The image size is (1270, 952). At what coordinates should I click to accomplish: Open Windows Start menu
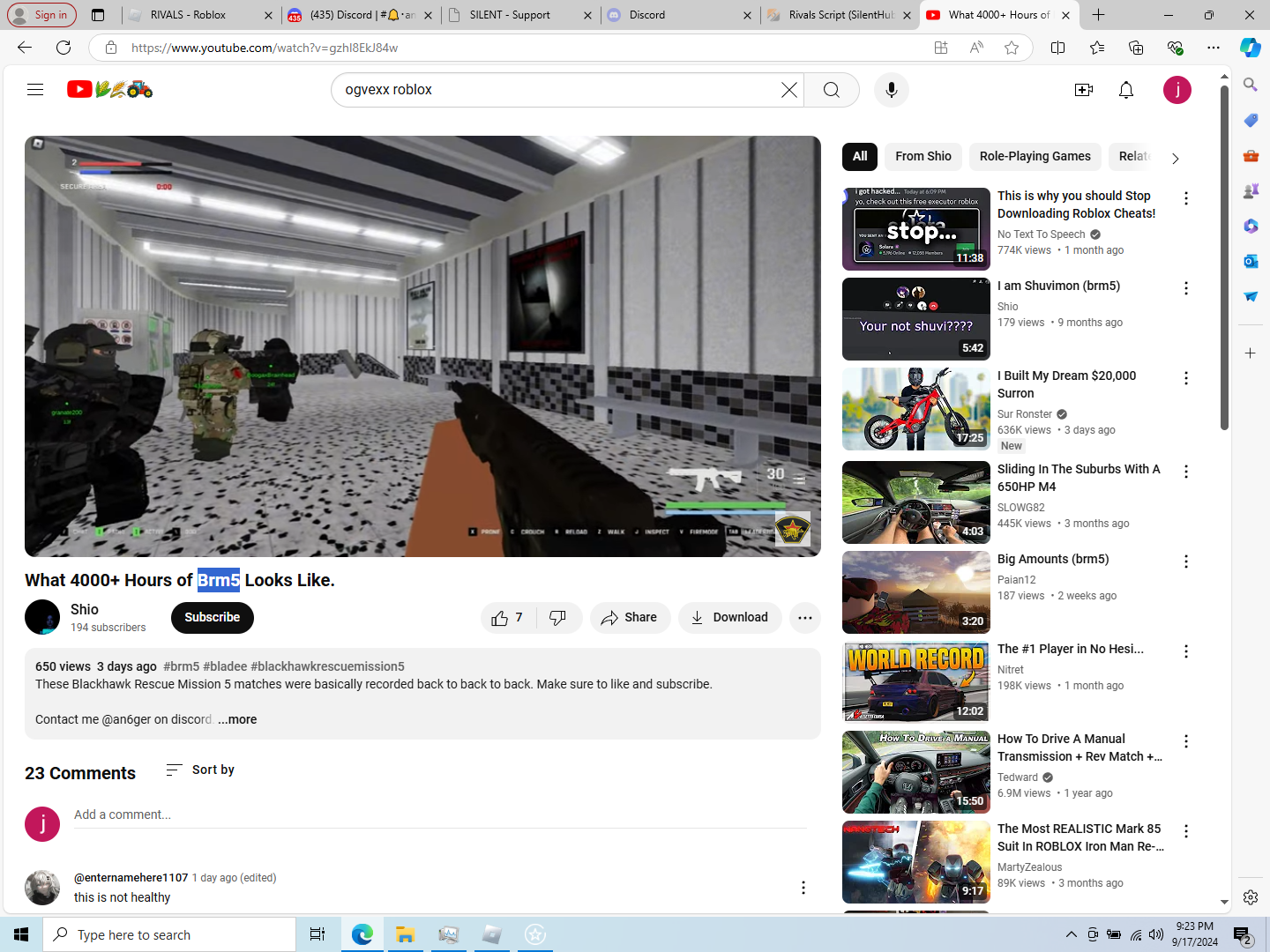tap(21, 934)
